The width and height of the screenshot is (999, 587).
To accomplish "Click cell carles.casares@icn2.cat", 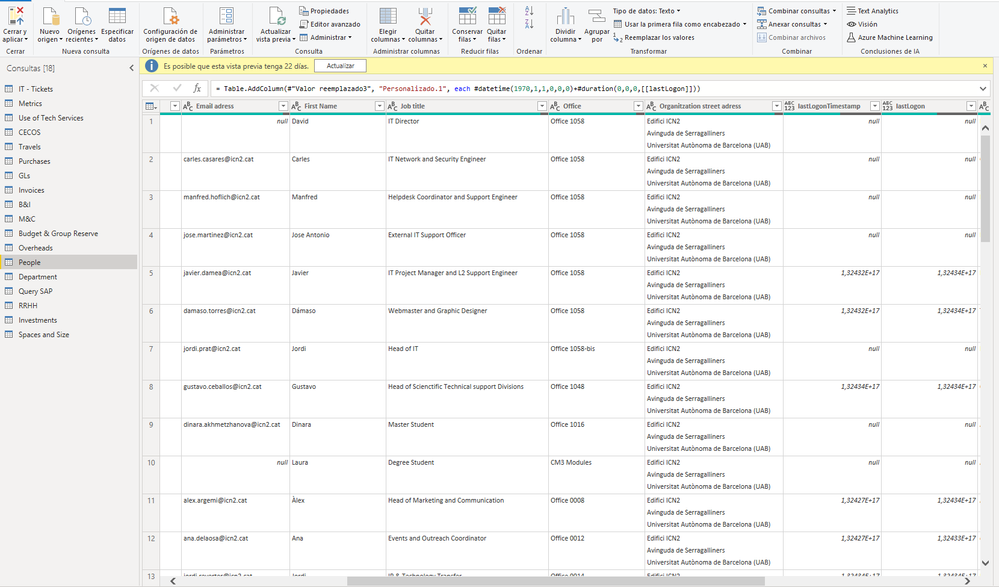I will 235,171.
